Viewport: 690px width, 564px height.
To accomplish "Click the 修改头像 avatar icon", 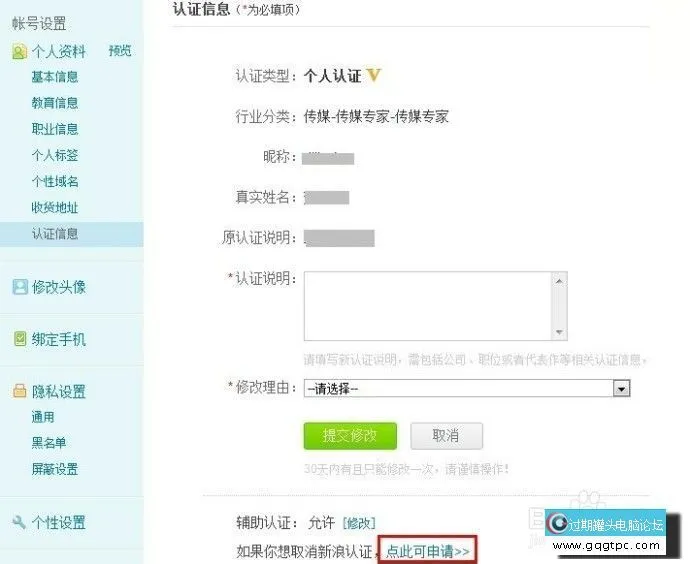I will pyautogui.click(x=20, y=287).
